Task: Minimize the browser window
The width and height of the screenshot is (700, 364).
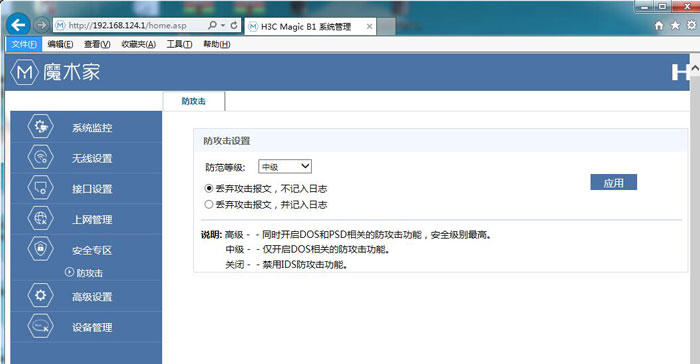Action: pyautogui.click(x=645, y=6)
